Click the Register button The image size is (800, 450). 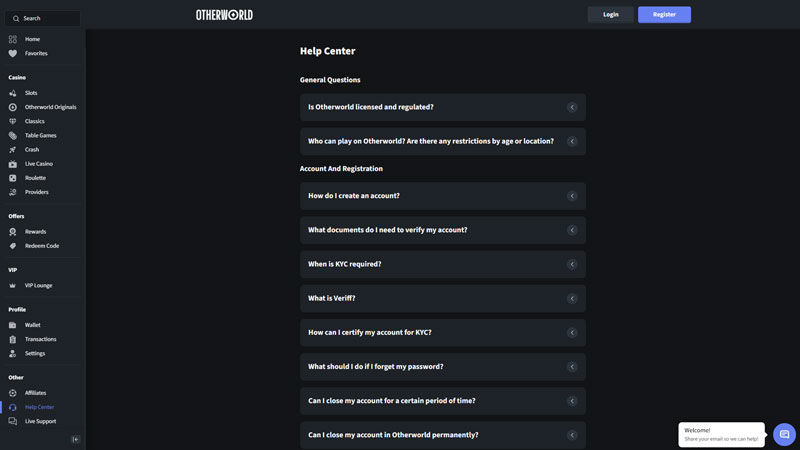pyautogui.click(x=664, y=15)
